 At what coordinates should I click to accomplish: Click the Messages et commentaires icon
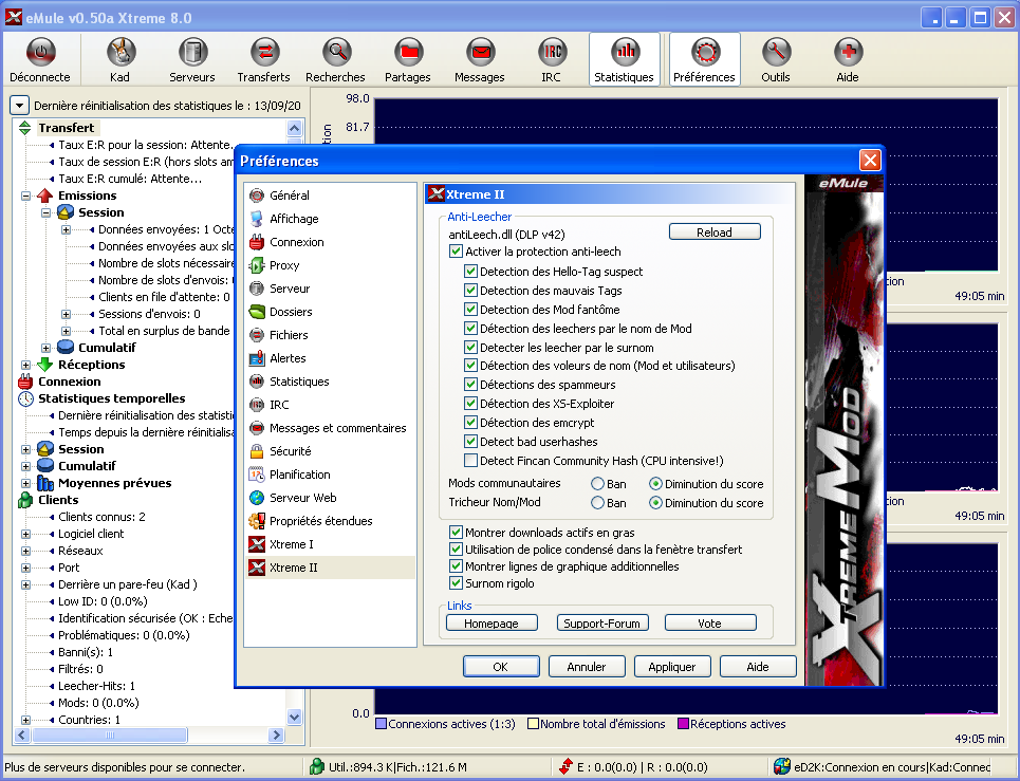(x=257, y=428)
